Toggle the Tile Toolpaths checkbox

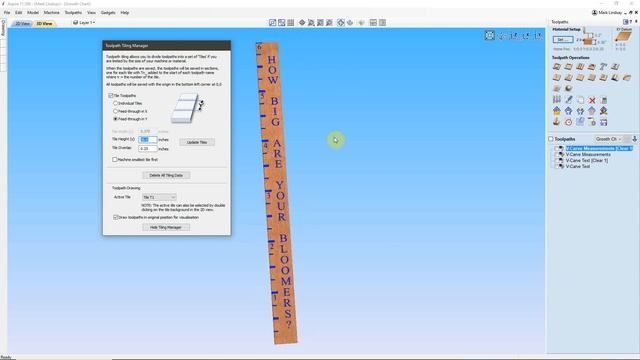click(x=111, y=96)
